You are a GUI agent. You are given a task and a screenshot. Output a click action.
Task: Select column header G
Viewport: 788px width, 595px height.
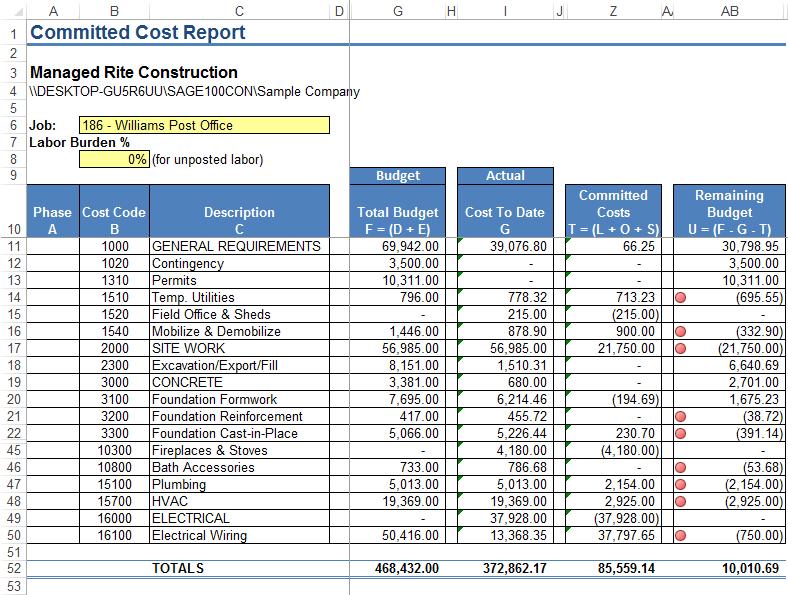point(398,11)
